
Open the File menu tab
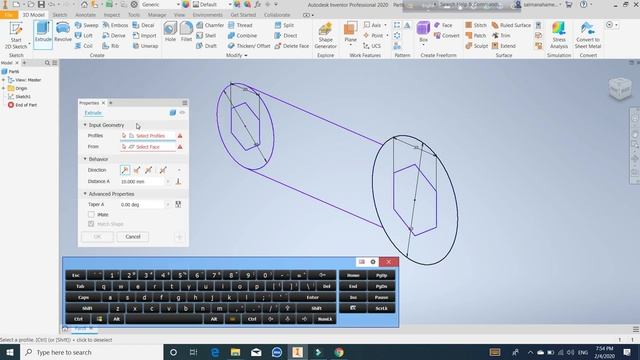coord(9,15)
